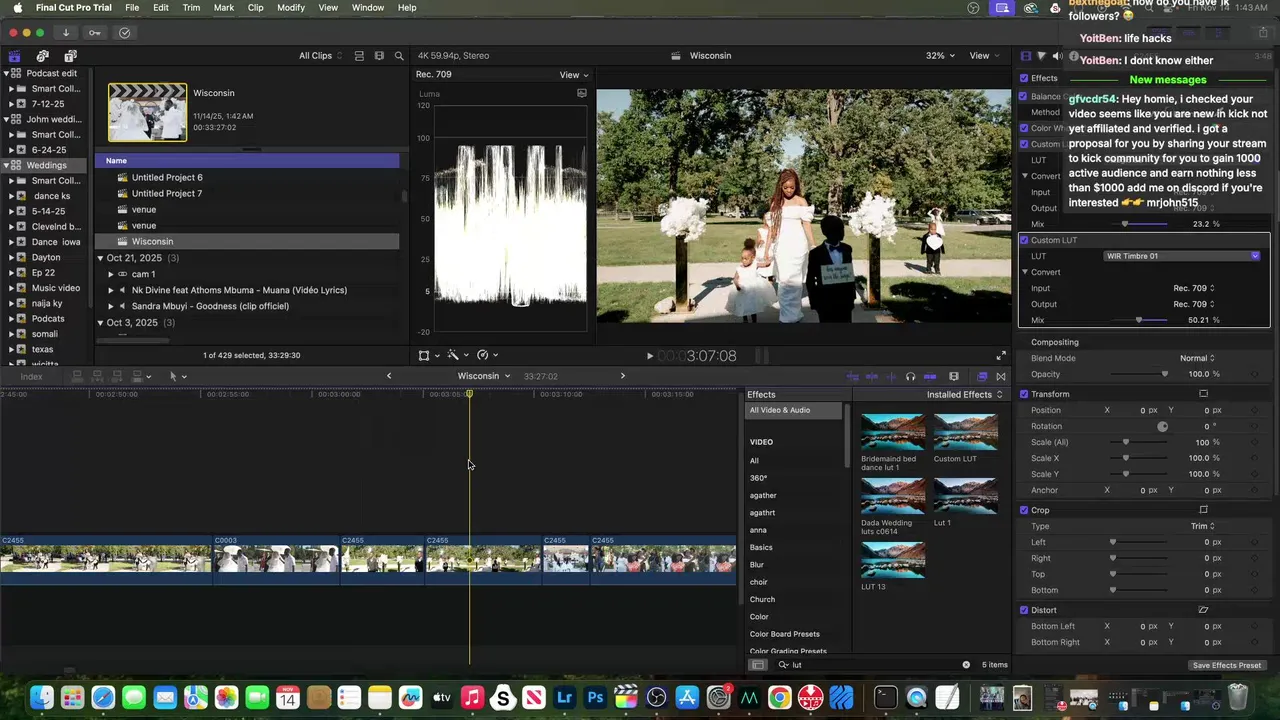Toggle the Effects browser button

pyautogui.click(x=982, y=376)
